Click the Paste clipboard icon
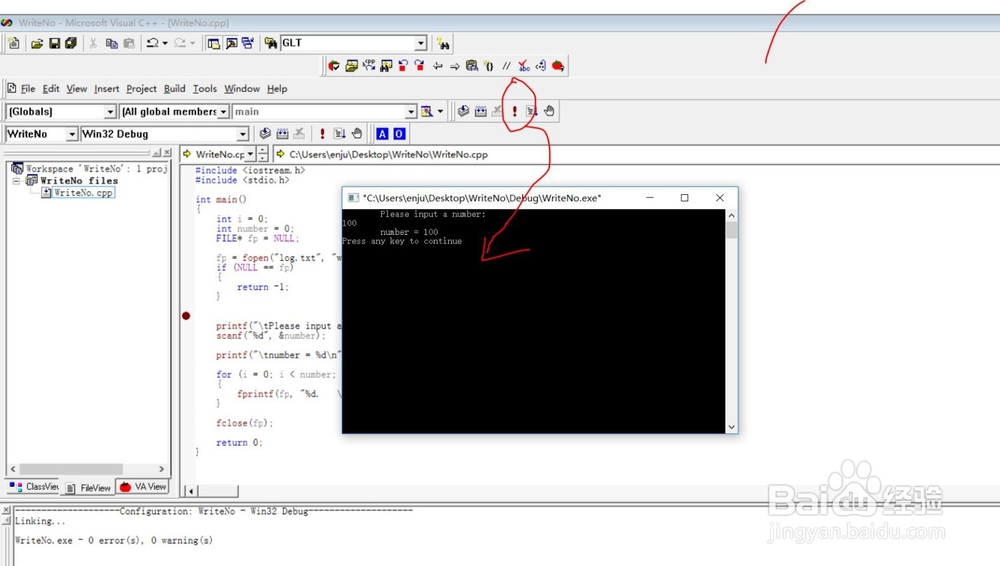 click(129, 43)
